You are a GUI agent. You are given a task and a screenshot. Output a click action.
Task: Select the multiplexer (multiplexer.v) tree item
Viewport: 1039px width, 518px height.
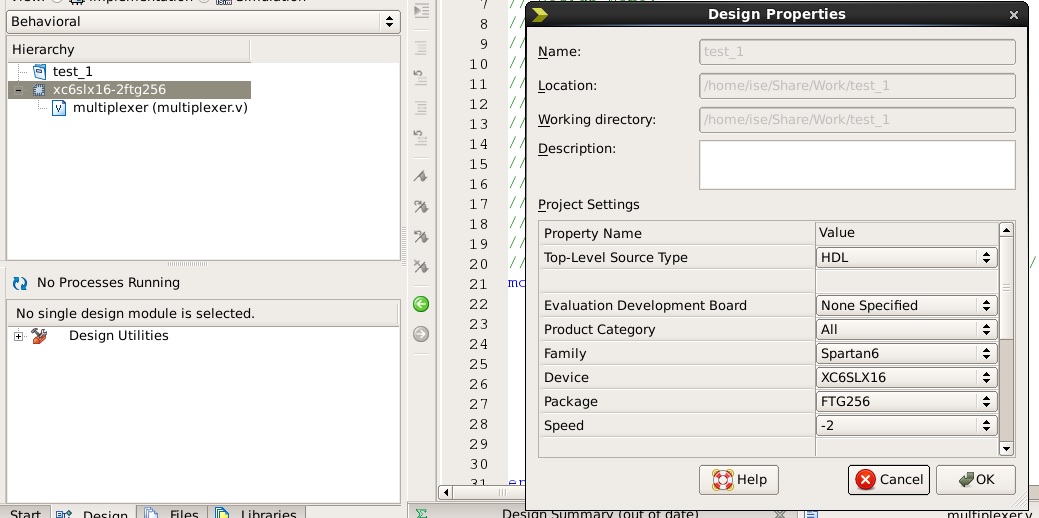tap(160, 107)
